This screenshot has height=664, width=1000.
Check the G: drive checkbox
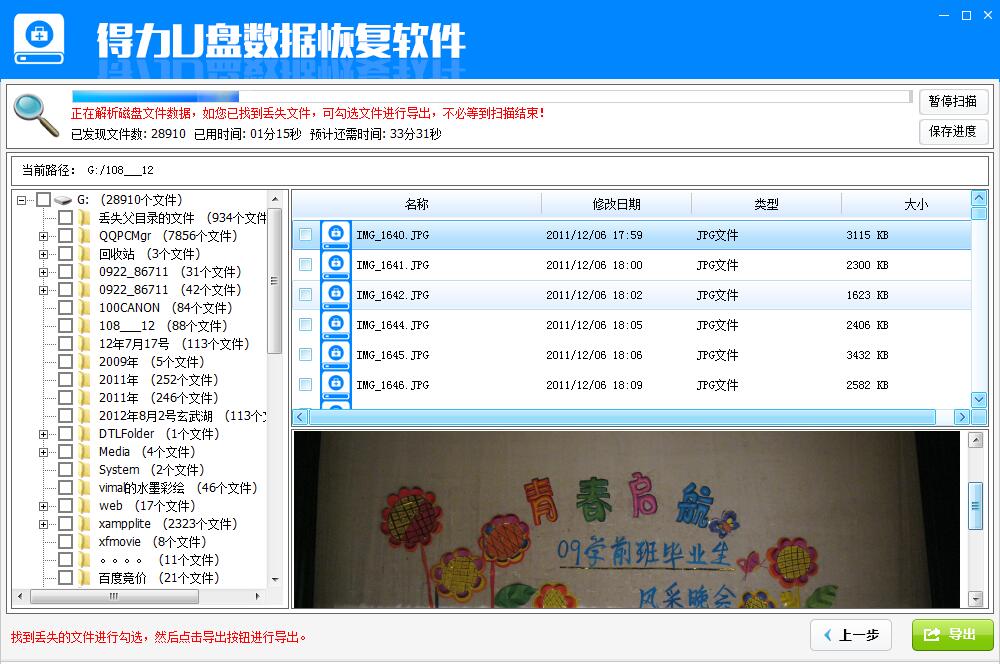41,199
